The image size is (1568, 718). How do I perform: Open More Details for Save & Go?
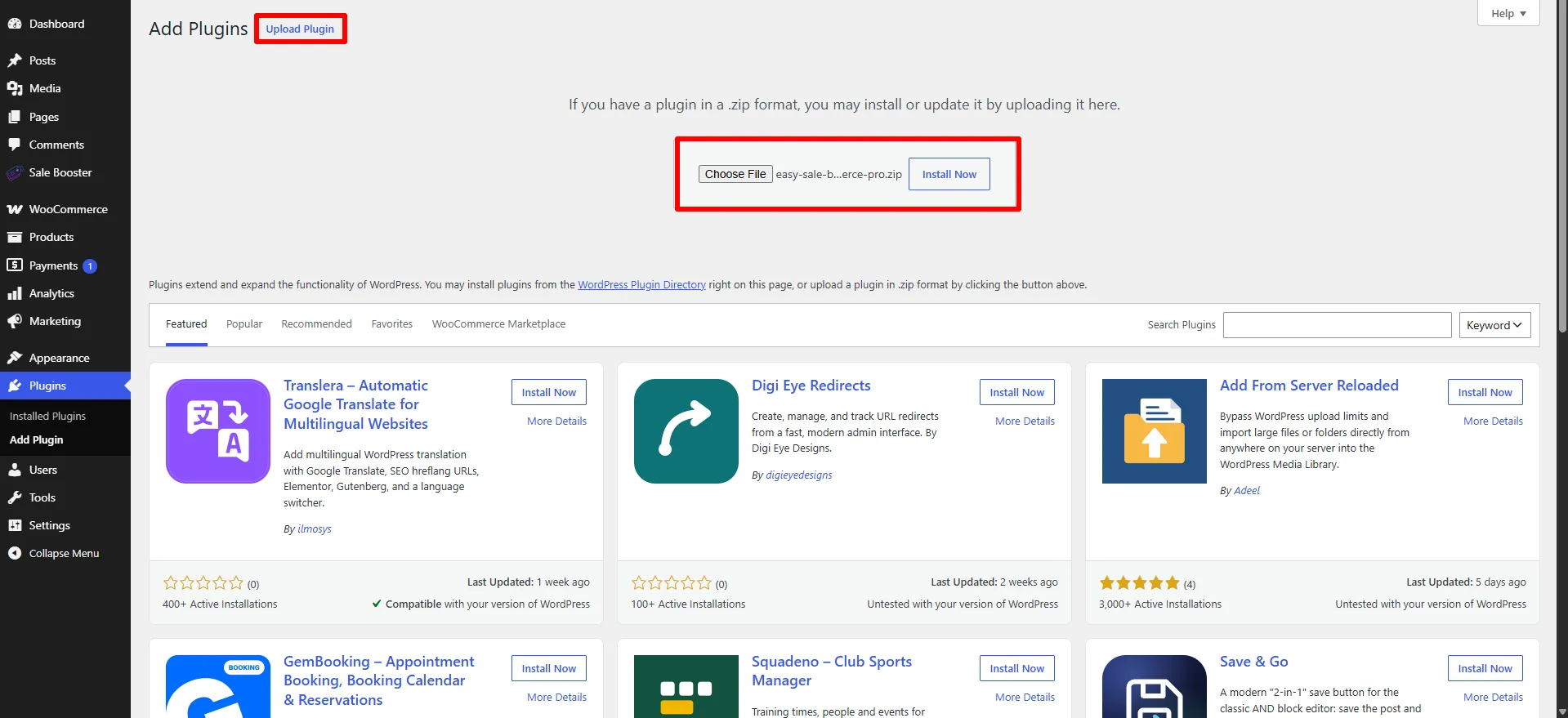pyautogui.click(x=1493, y=698)
